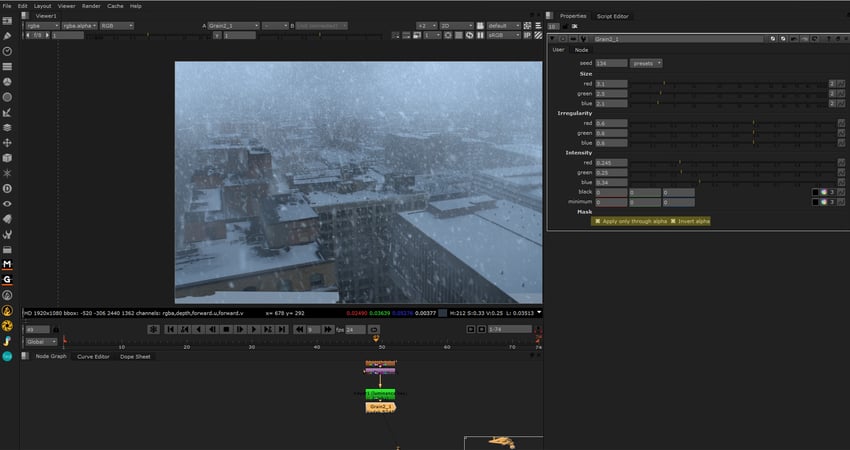This screenshot has height=450, width=850.
Task: Jump to the last frame
Action: coord(282,329)
